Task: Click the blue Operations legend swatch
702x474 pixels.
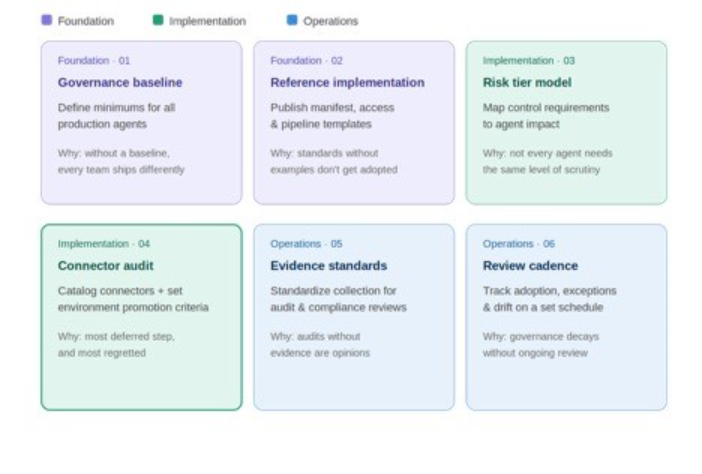Action: pyautogui.click(x=292, y=20)
